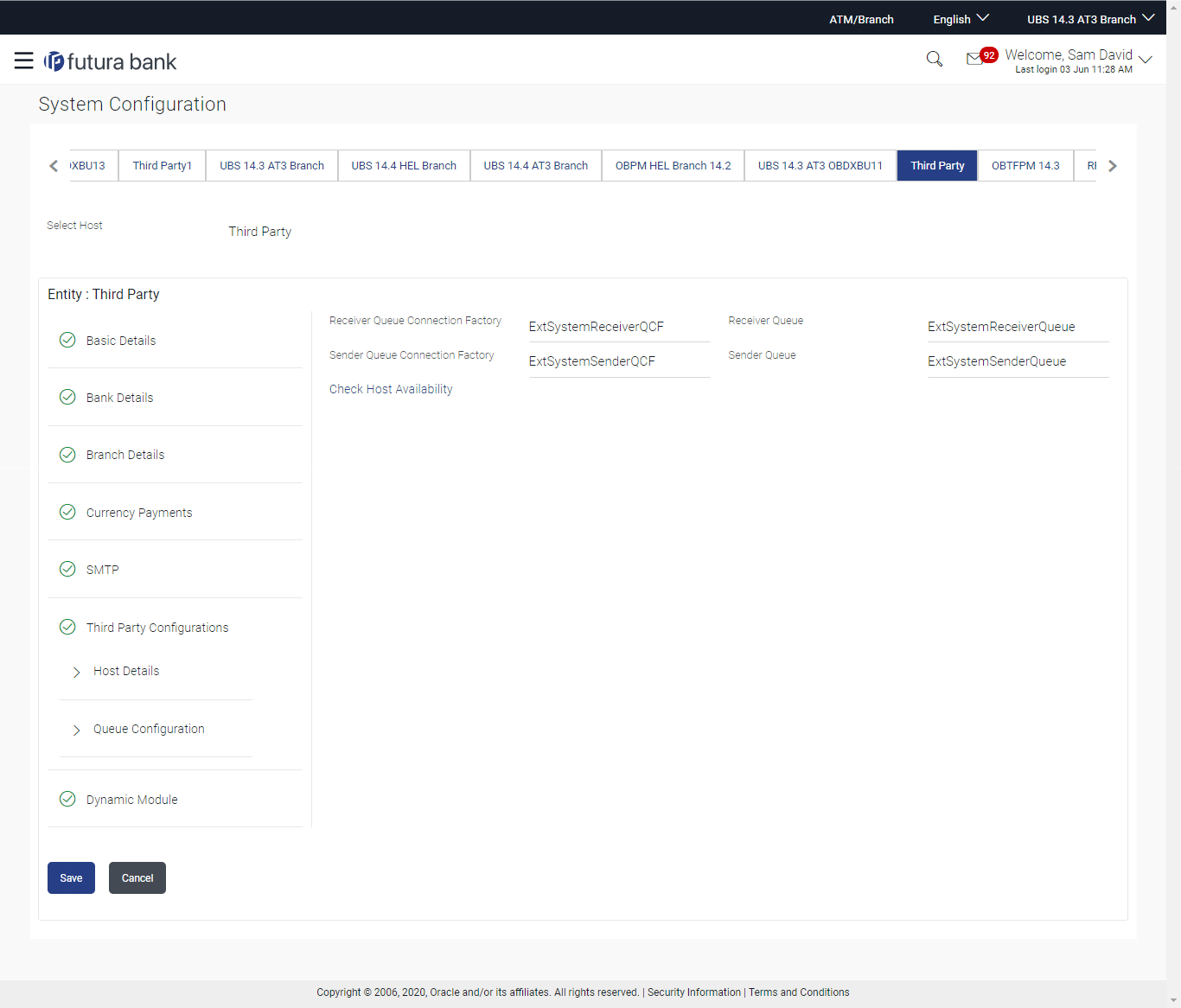Open the Sam David user profile menu

(x=1077, y=61)
